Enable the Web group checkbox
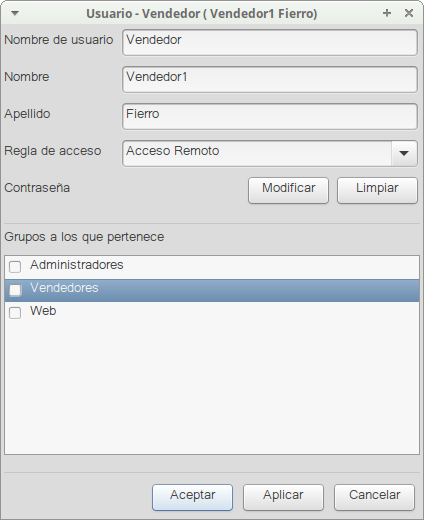Viewport: 424px width, 520px height. [x=15, y=313]
